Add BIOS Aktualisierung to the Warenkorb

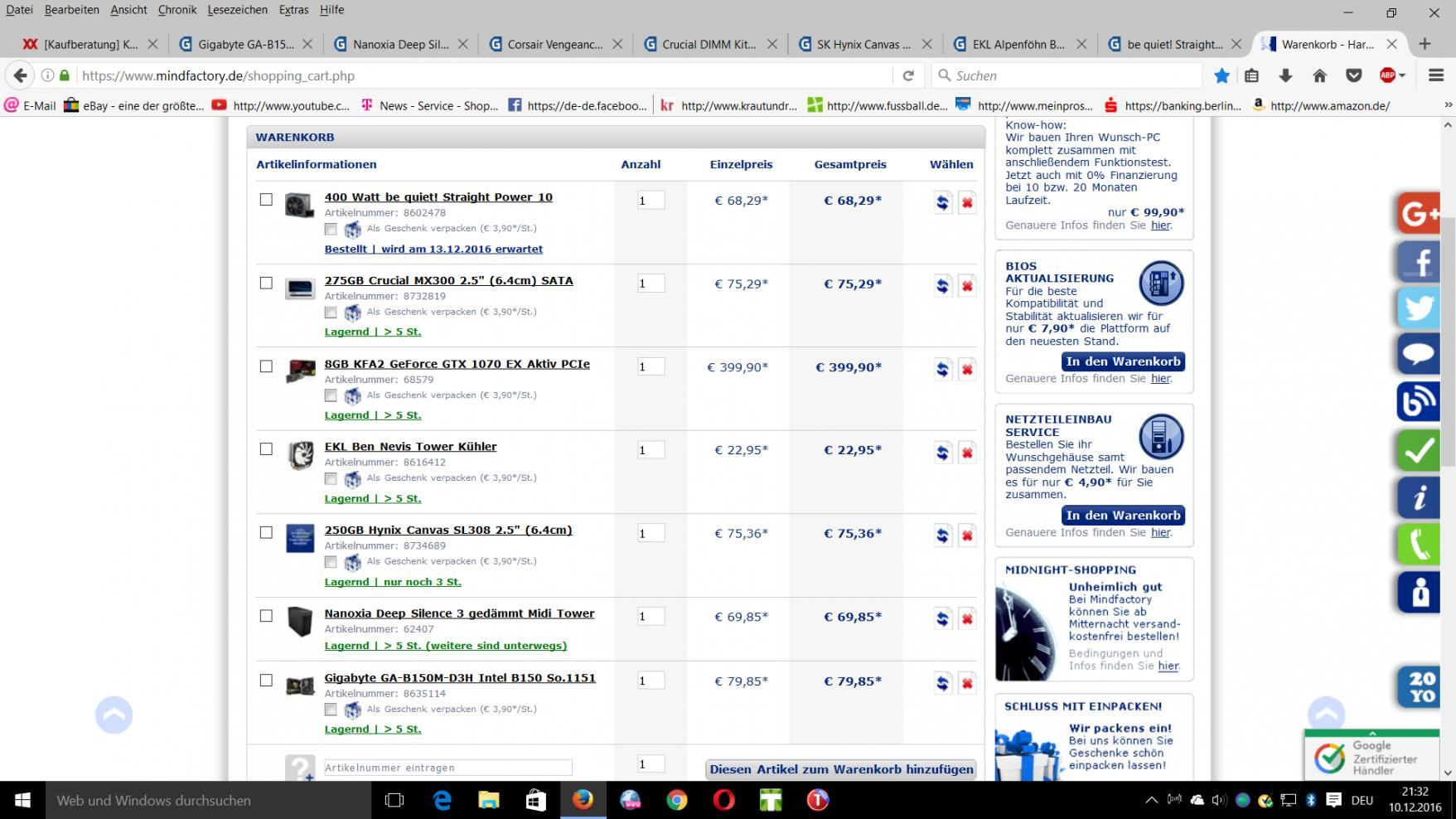pyautogui.click(x=1123, y=361)
